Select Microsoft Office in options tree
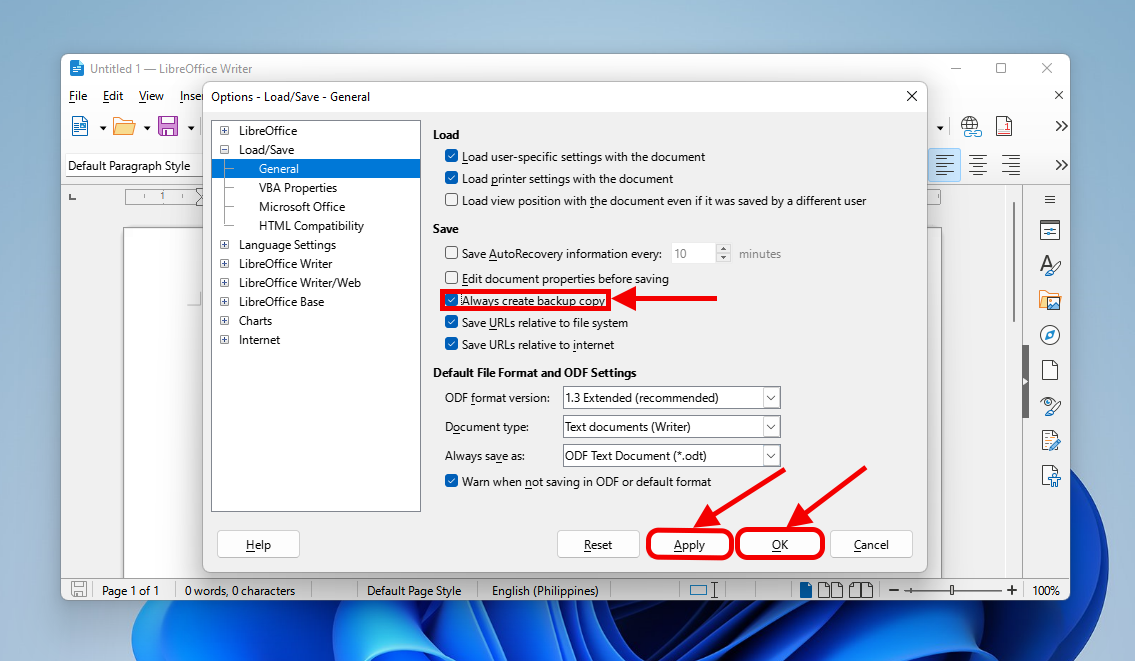 302,206
